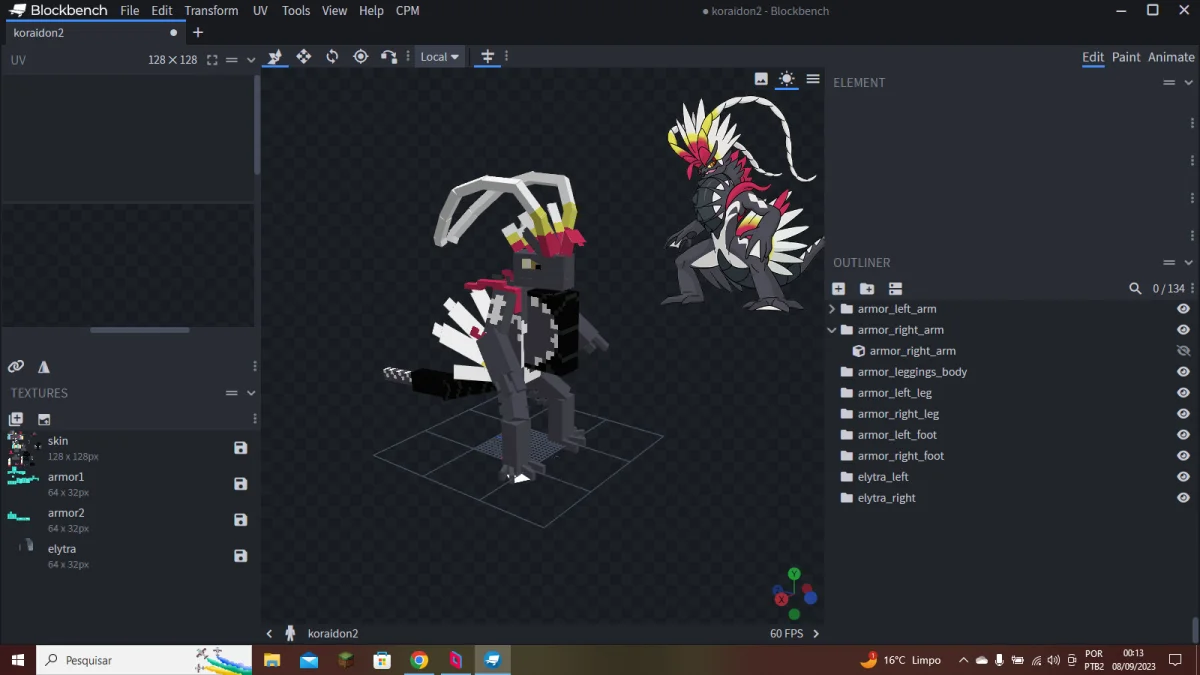Open the viewport hamburger menu
Screen dimensions: 1200x675
point(813,79)
